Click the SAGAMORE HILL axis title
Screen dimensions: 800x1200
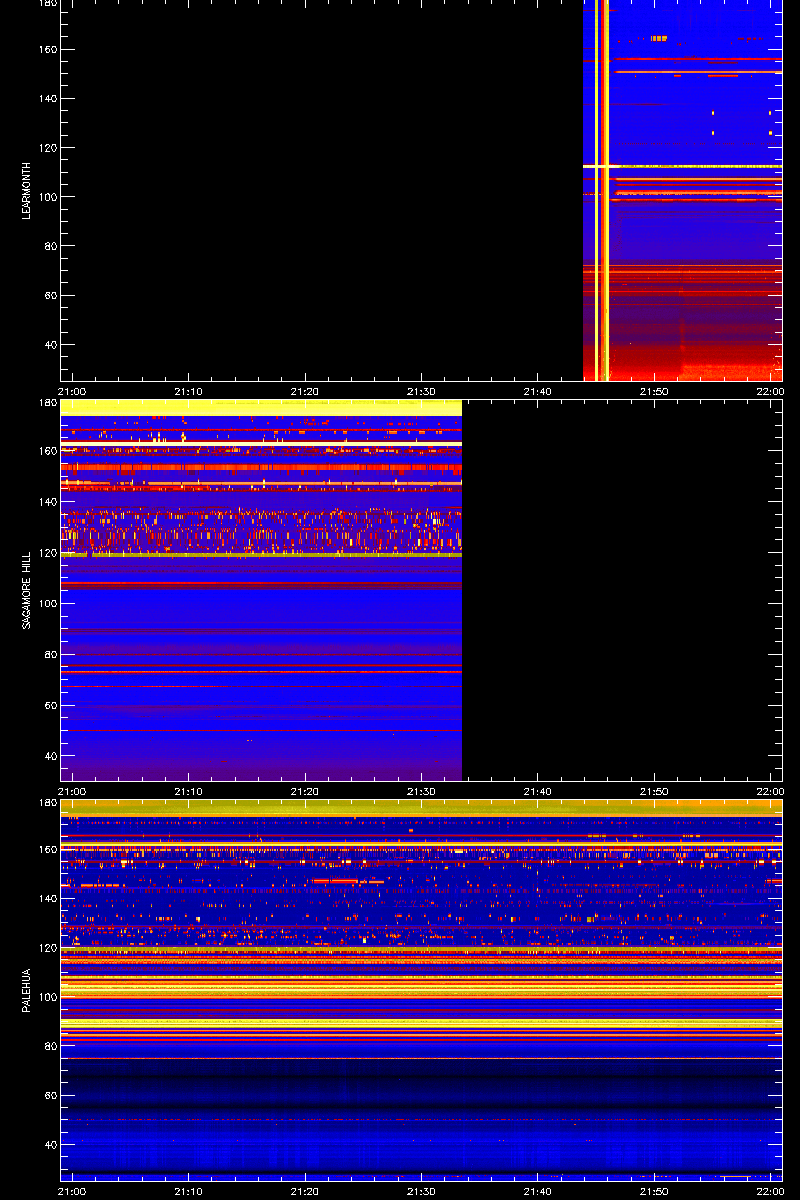tap(28, 590)
